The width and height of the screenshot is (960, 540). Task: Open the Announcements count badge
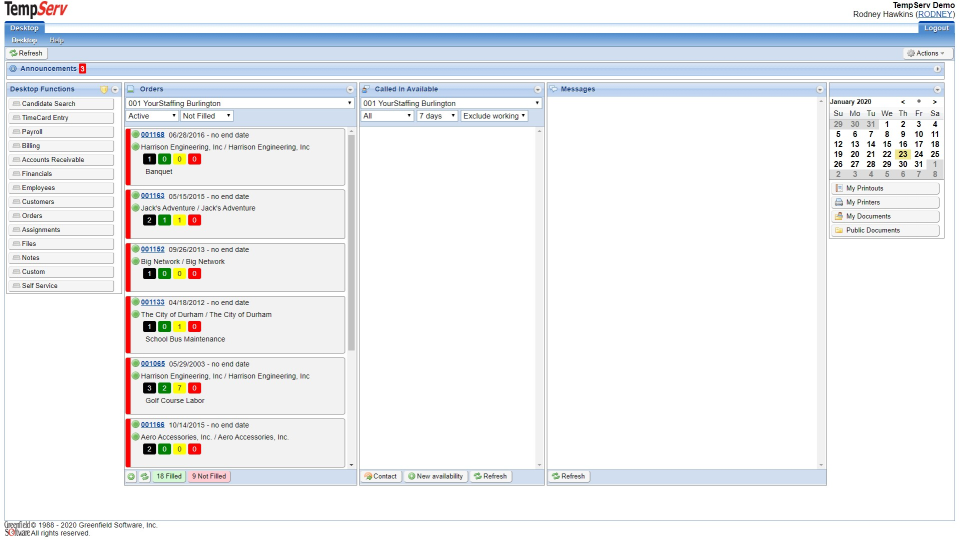point(83,69)
